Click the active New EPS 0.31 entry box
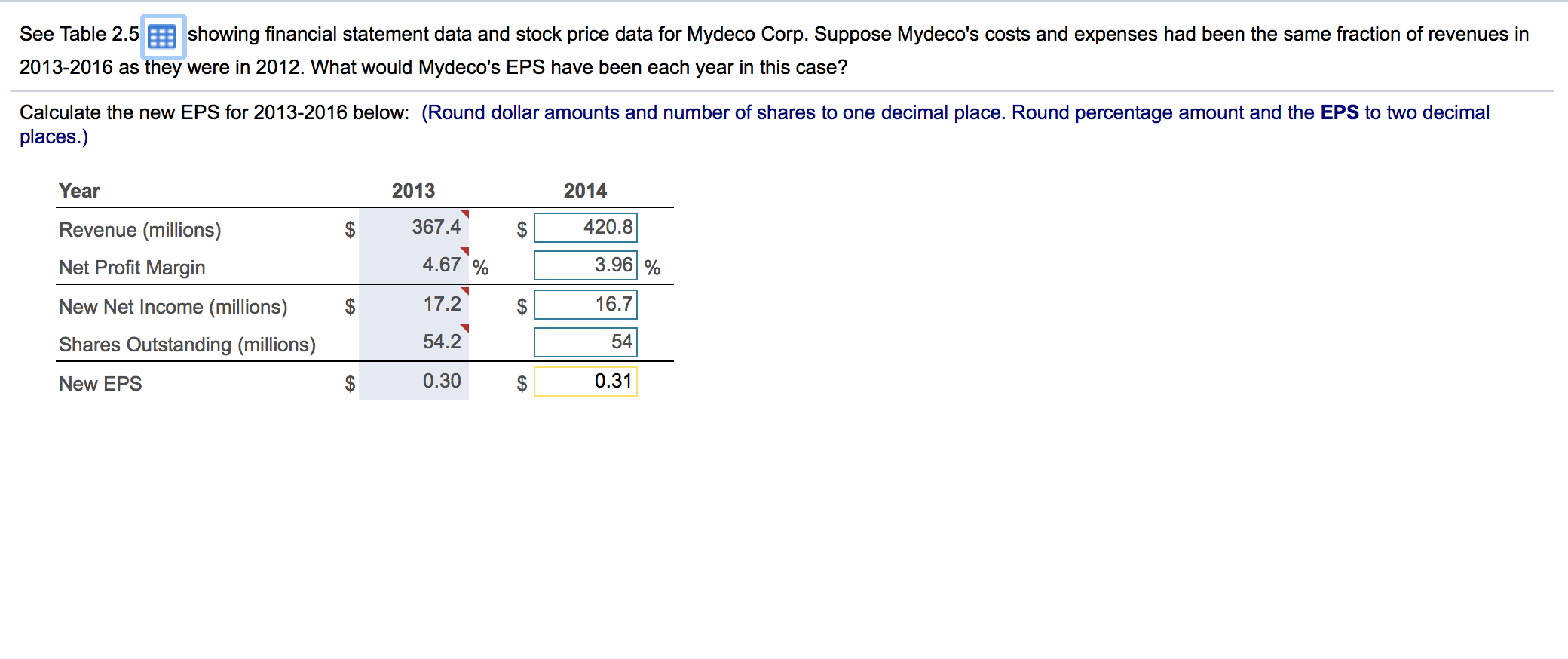The width and height of the screenshot is (1568, 659). pyautogui.click(x=585, y=382)
